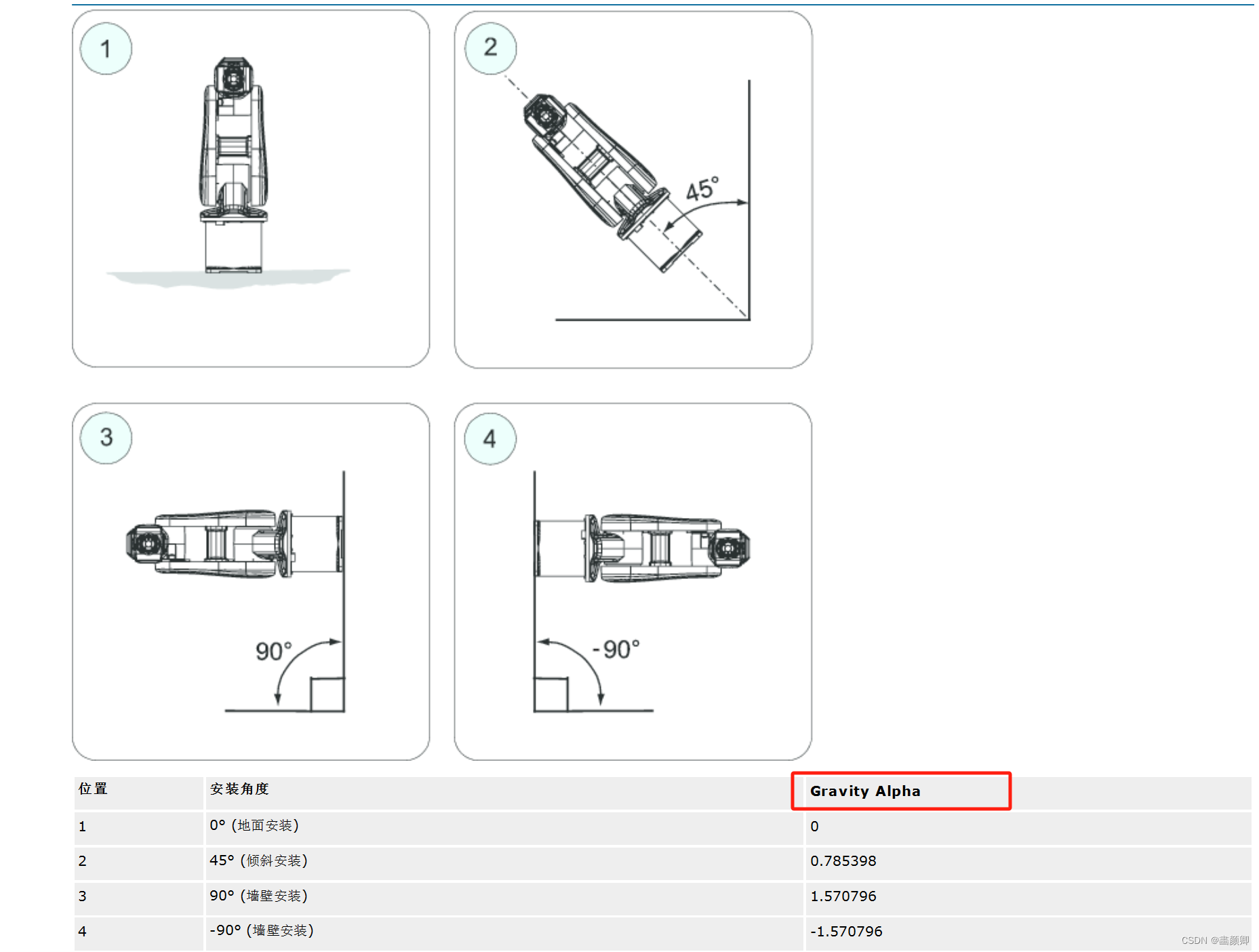The height and width of the screenshot is (952, 1259).
Task: Click the CSDN watermark at bottom right
Action: [1215, 940]
